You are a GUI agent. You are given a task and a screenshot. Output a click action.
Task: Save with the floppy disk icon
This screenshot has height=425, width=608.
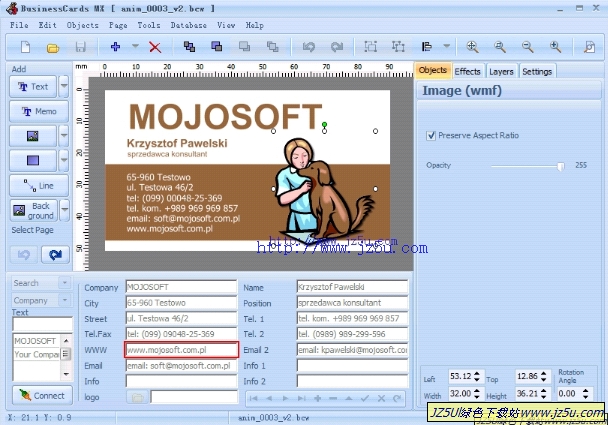point(80,47)
